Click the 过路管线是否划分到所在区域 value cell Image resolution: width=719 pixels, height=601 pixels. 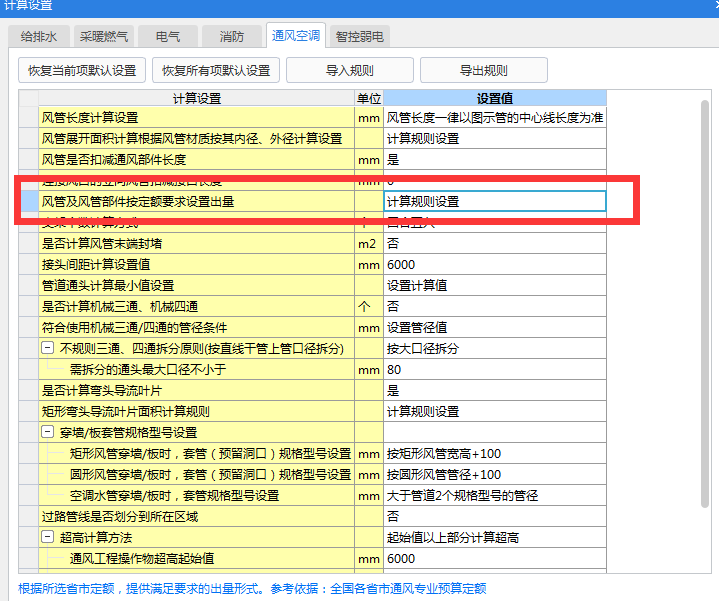pos(494,517)
